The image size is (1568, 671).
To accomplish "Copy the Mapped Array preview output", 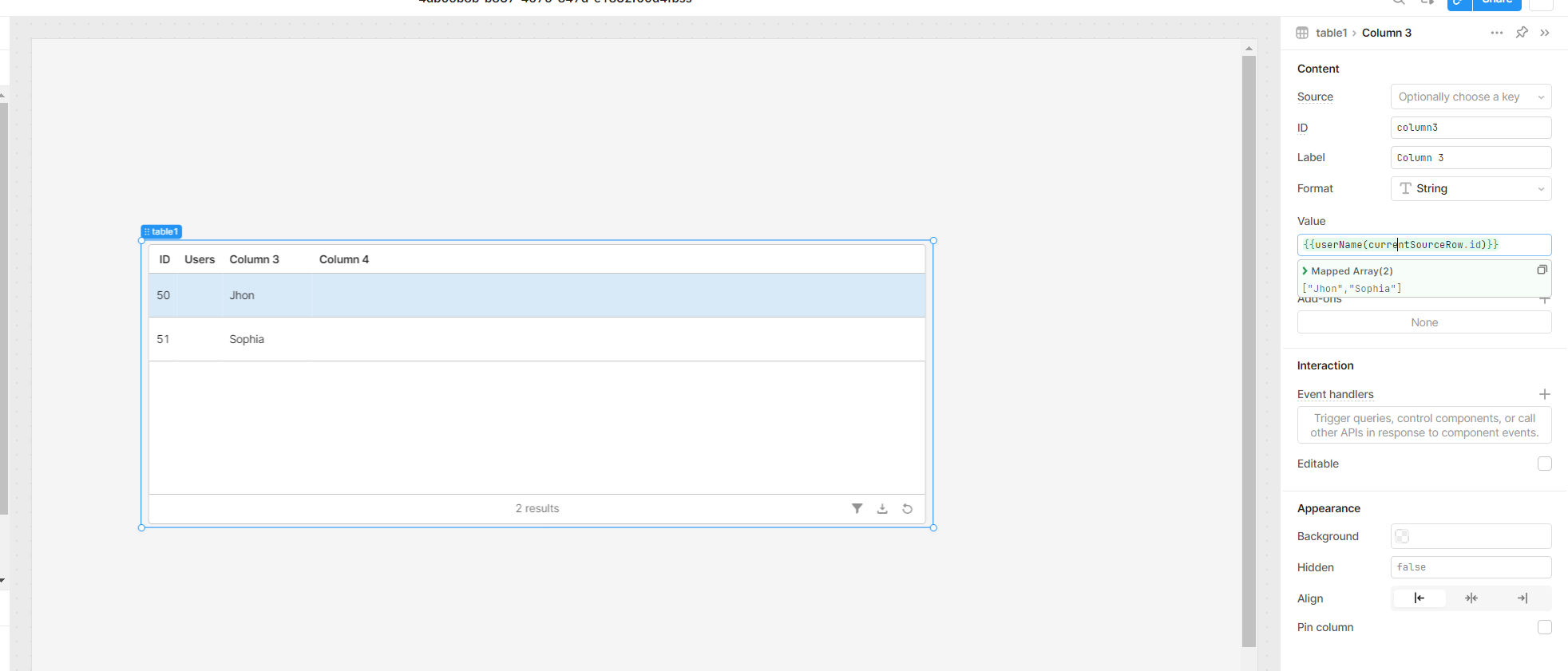I will (1542, 270).
